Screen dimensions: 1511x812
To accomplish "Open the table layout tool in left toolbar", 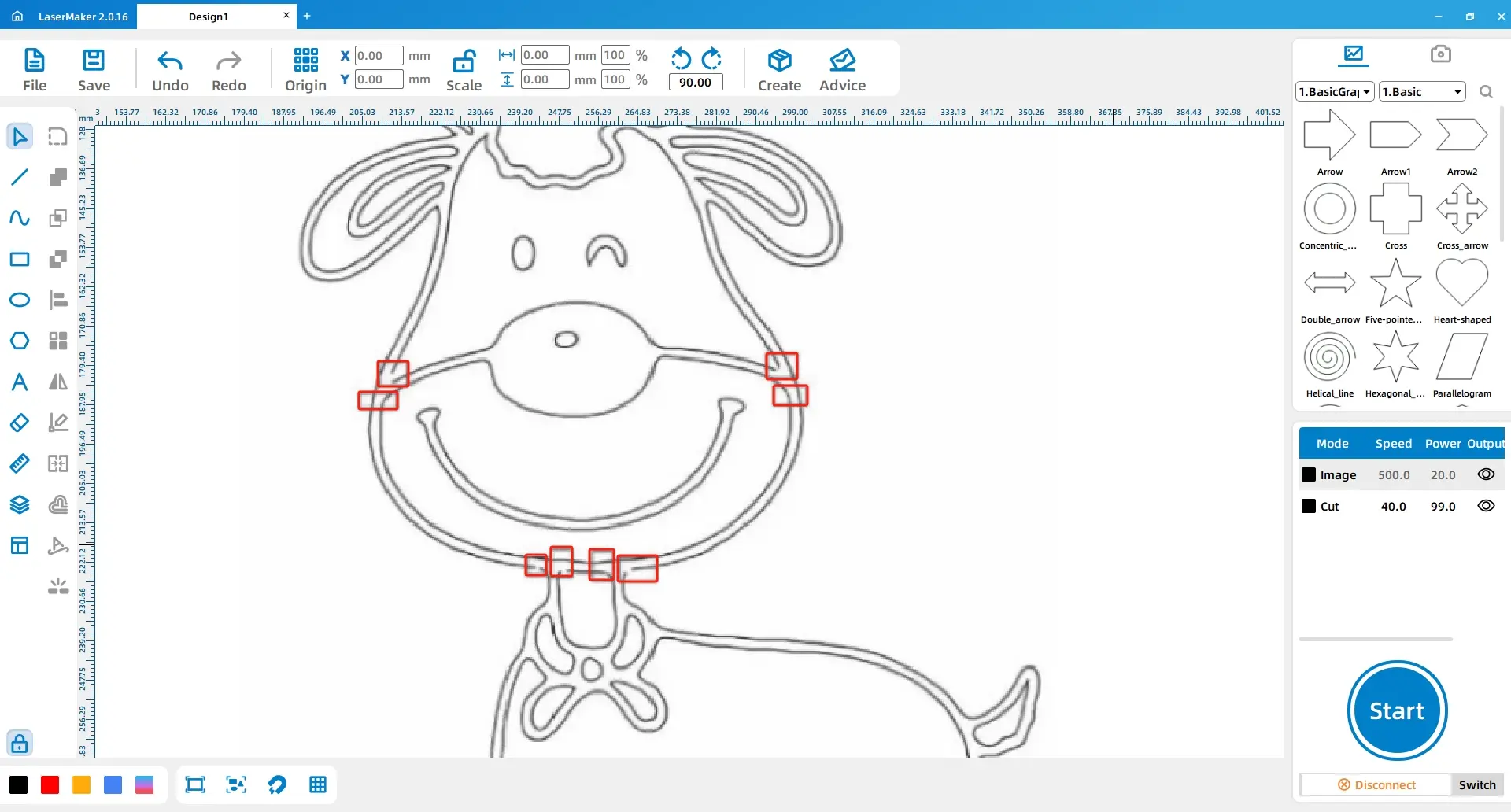I will pos(20,545).
